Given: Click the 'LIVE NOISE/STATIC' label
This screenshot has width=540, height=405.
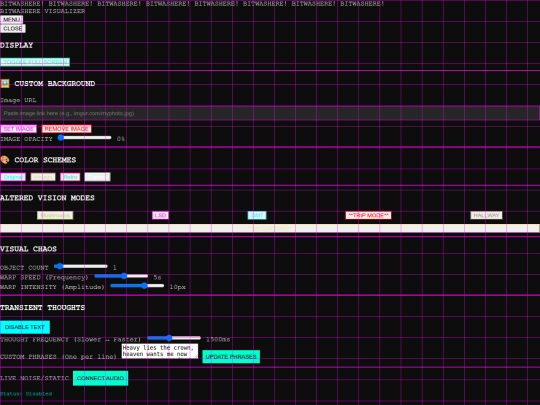Looking at the screenshot, I should (34, 378).
